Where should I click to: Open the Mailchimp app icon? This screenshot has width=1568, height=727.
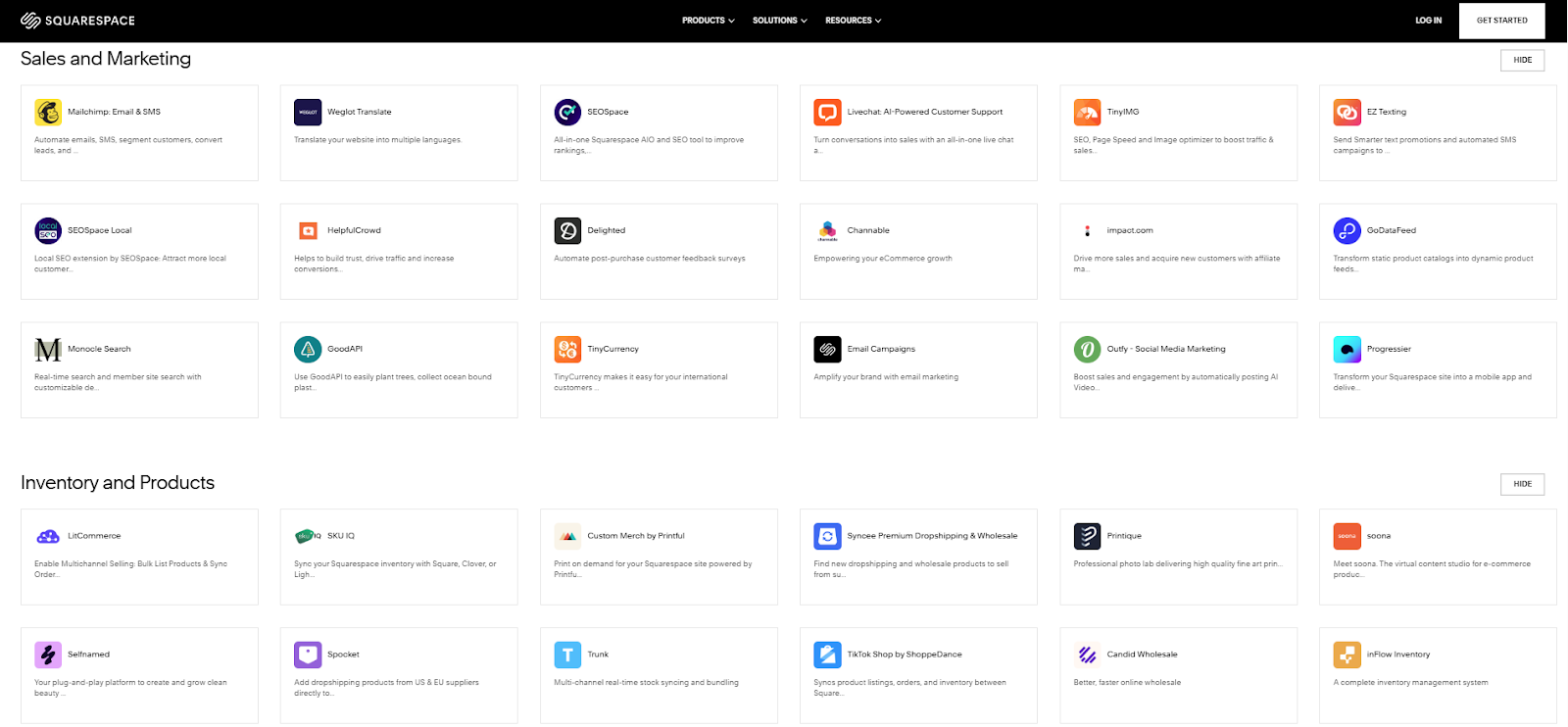pos(48,113)
